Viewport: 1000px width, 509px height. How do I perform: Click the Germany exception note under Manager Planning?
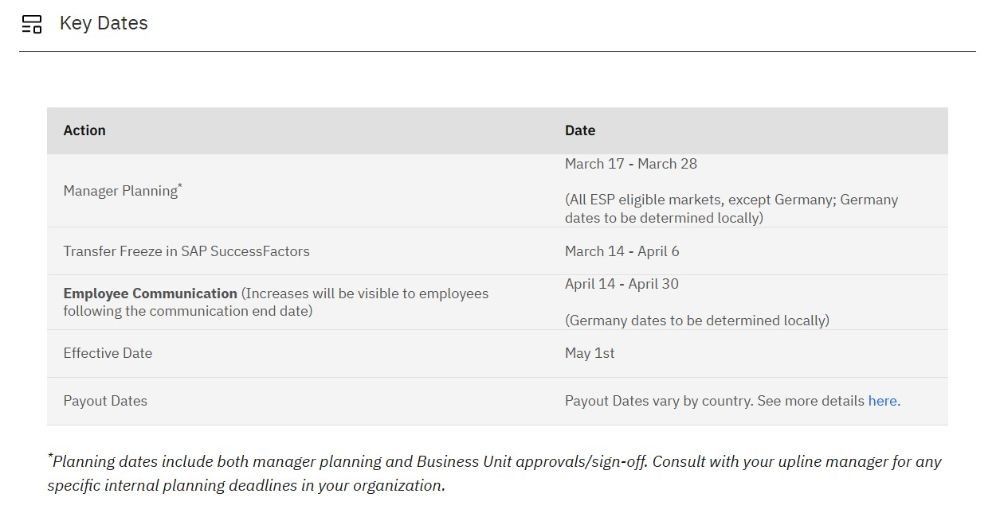731,209
